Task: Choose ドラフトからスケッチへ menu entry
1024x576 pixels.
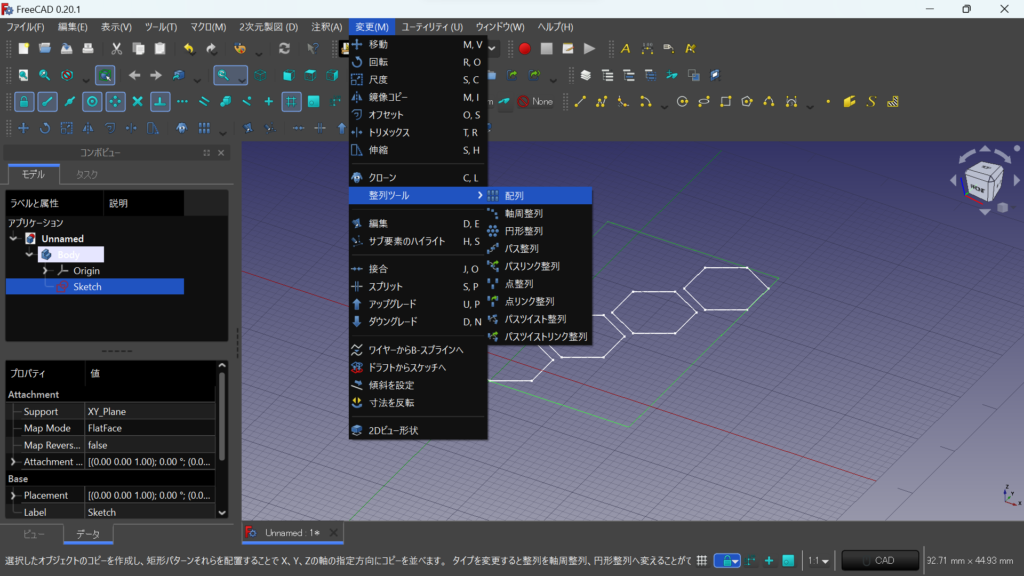Action: (x=418, y=367)
